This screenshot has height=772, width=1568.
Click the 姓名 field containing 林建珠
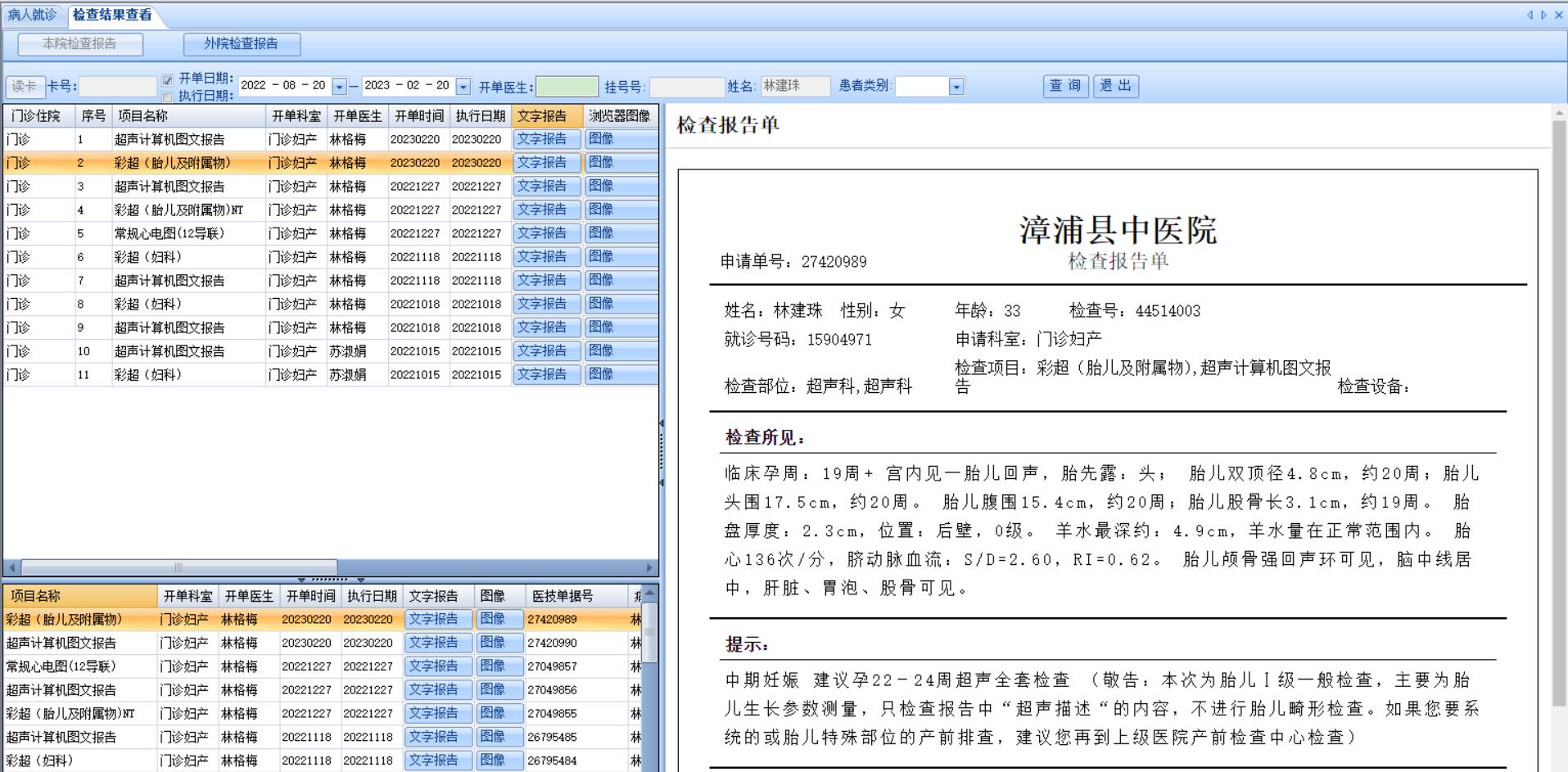[794, 87]
